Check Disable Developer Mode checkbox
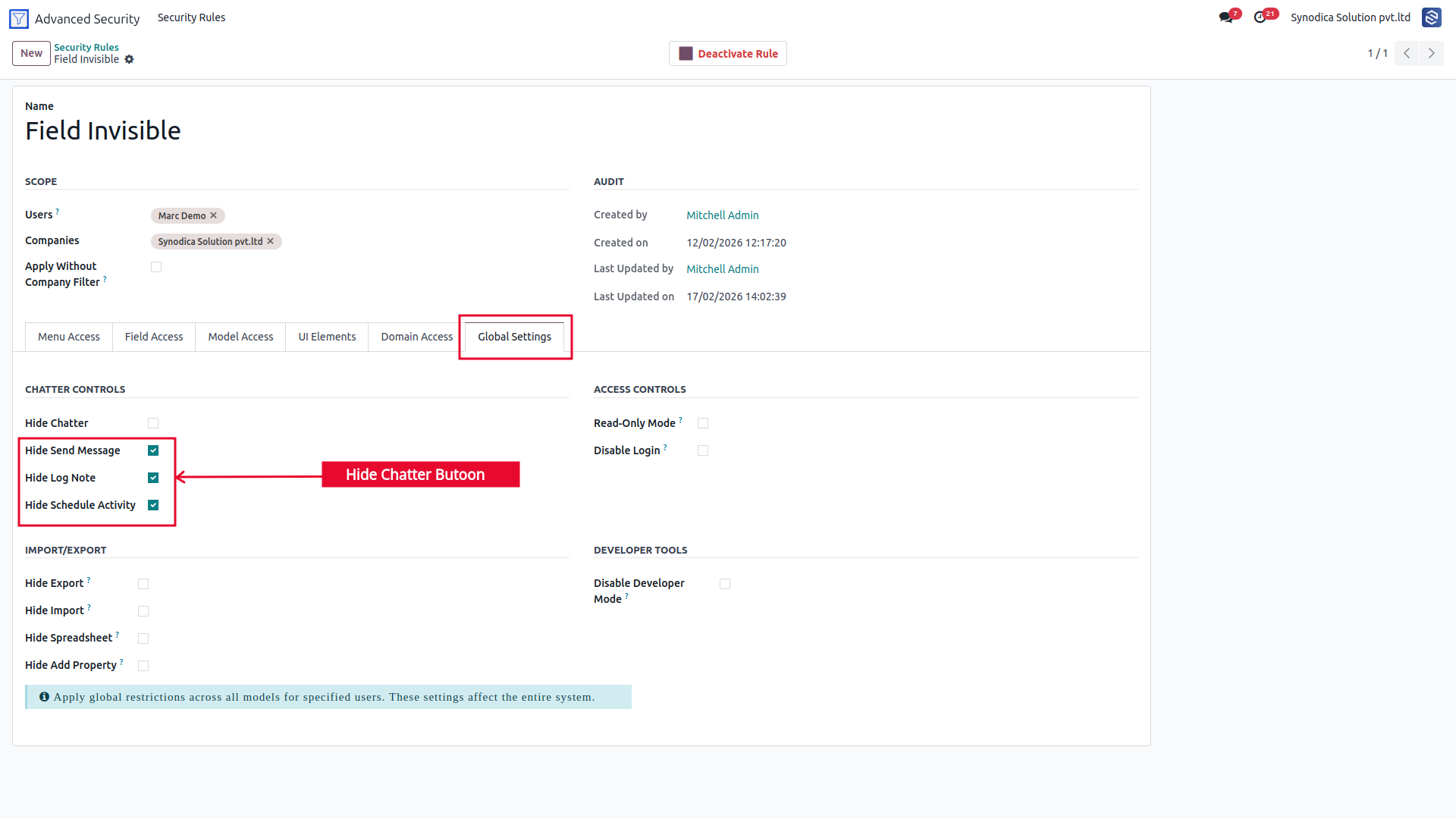The width and height of the screenshot is (1456, 819). pos(725,584)
